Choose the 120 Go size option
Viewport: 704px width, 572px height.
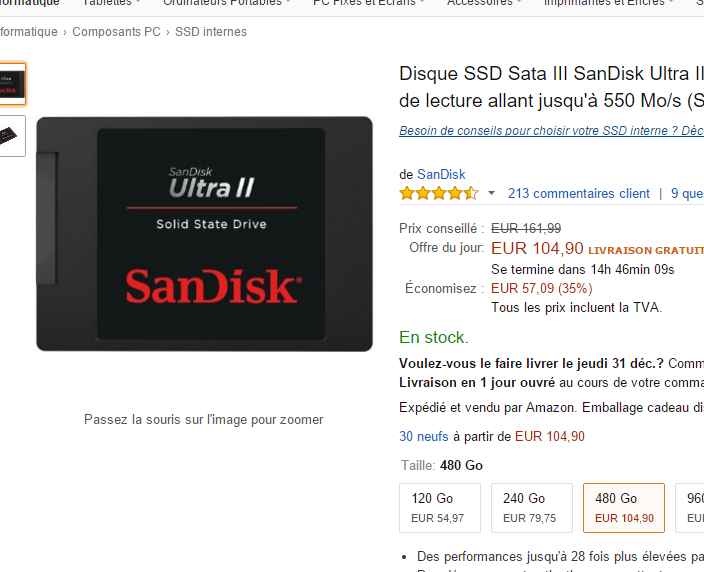click(440, 508)
